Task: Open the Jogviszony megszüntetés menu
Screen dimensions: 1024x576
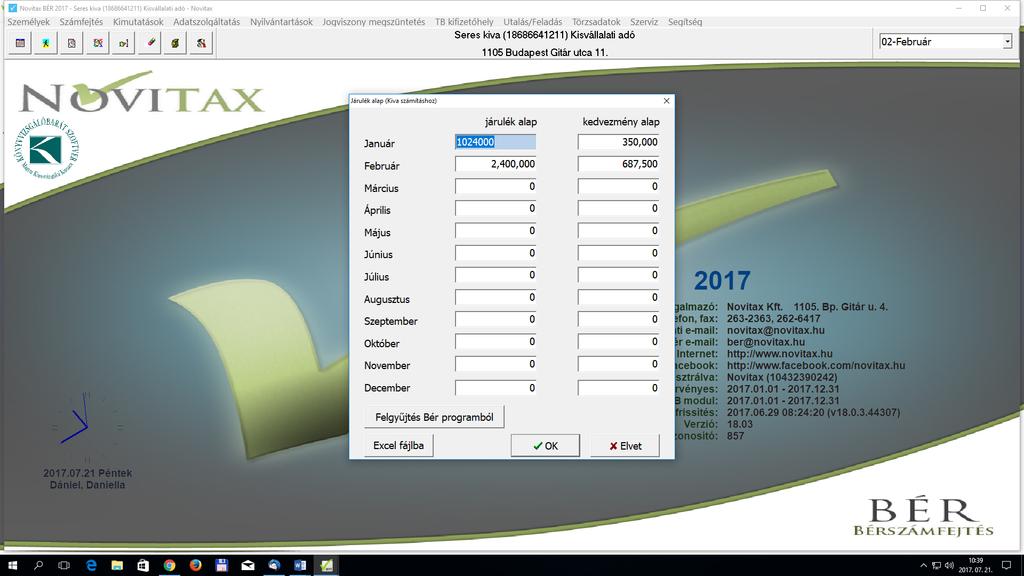Action: (x=374, y=22)
